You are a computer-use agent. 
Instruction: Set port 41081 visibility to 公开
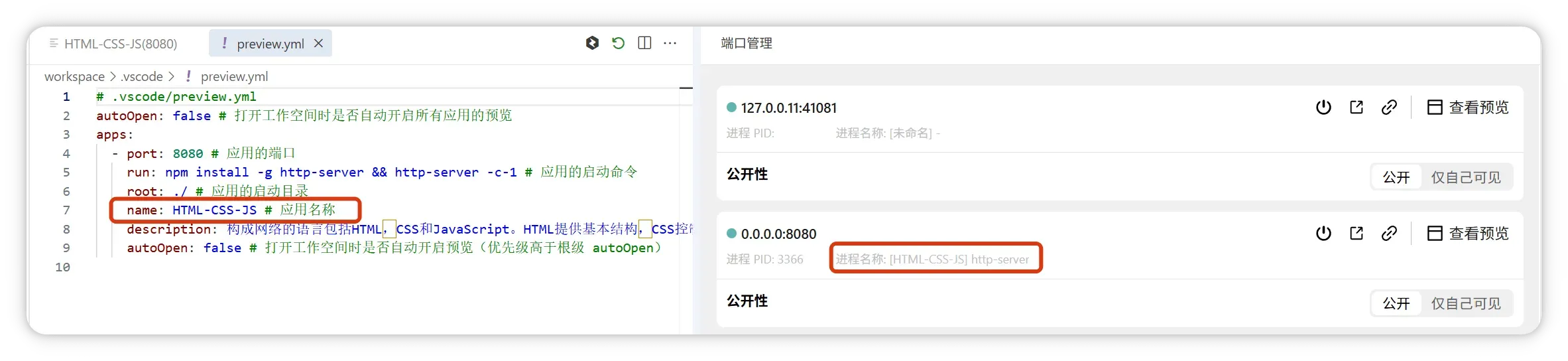[x=1396, y=177]
